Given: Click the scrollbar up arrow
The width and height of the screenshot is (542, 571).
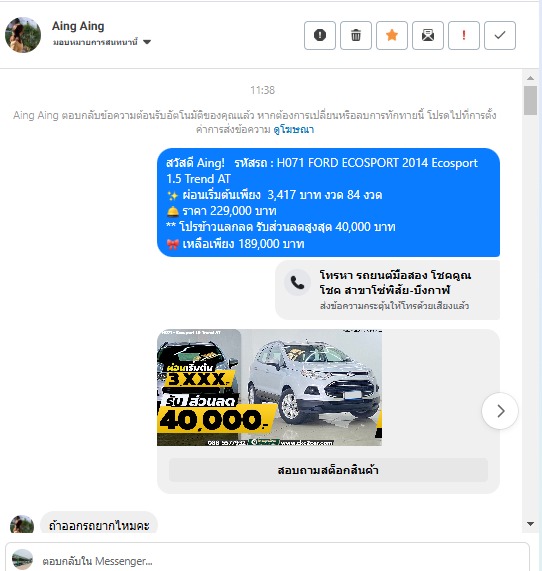Looking at the screenshot, I should [x=530, y=78].
